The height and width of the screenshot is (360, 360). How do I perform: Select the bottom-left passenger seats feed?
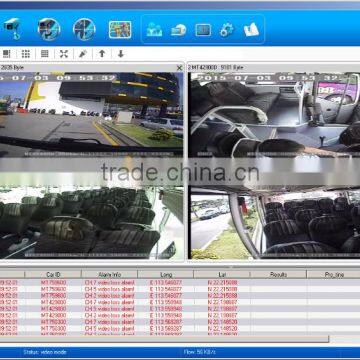pyautogui.click(x=91, y=223)
